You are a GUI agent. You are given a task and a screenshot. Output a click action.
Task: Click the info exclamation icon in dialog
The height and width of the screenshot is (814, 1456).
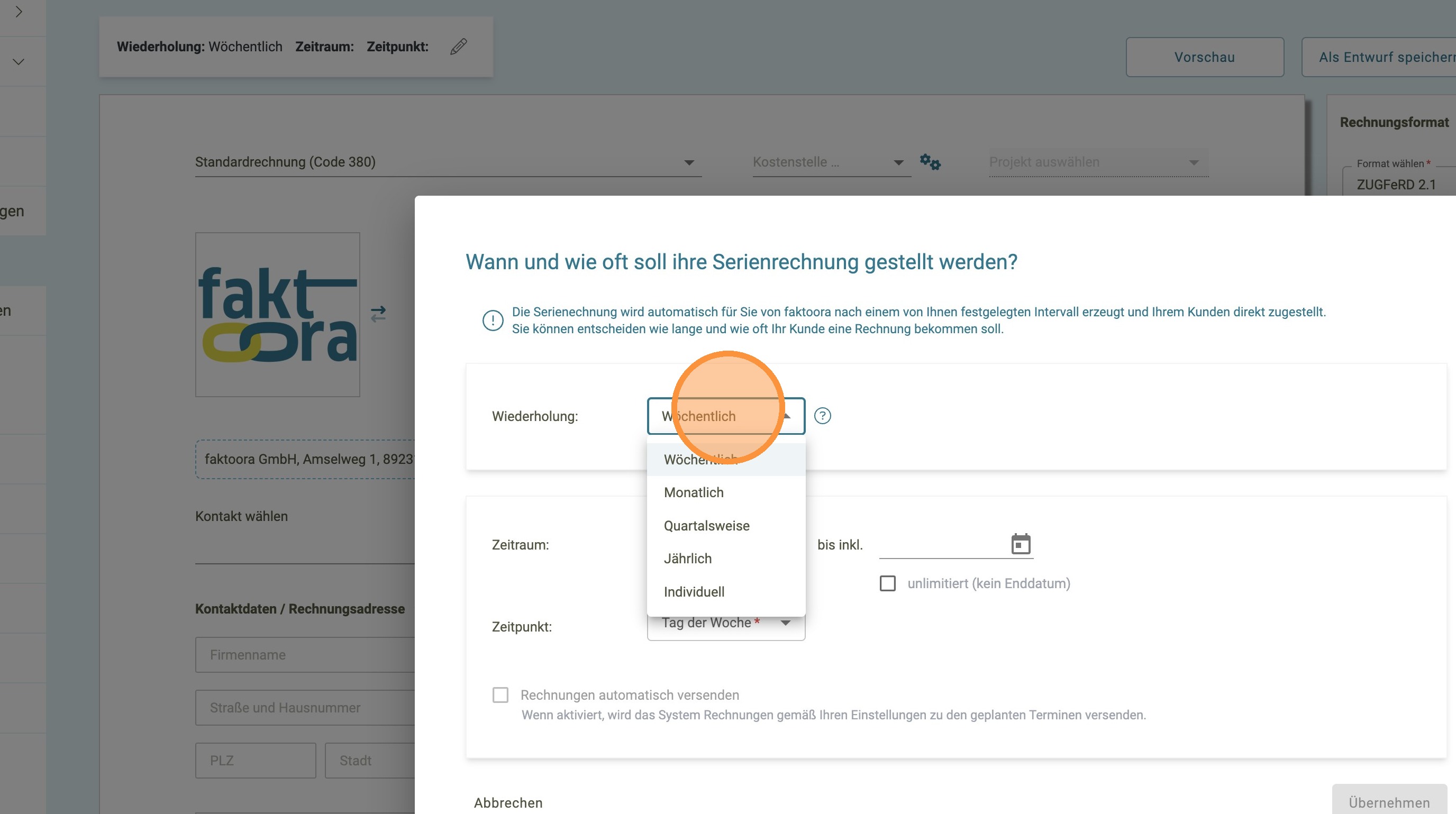pos(493,321)
